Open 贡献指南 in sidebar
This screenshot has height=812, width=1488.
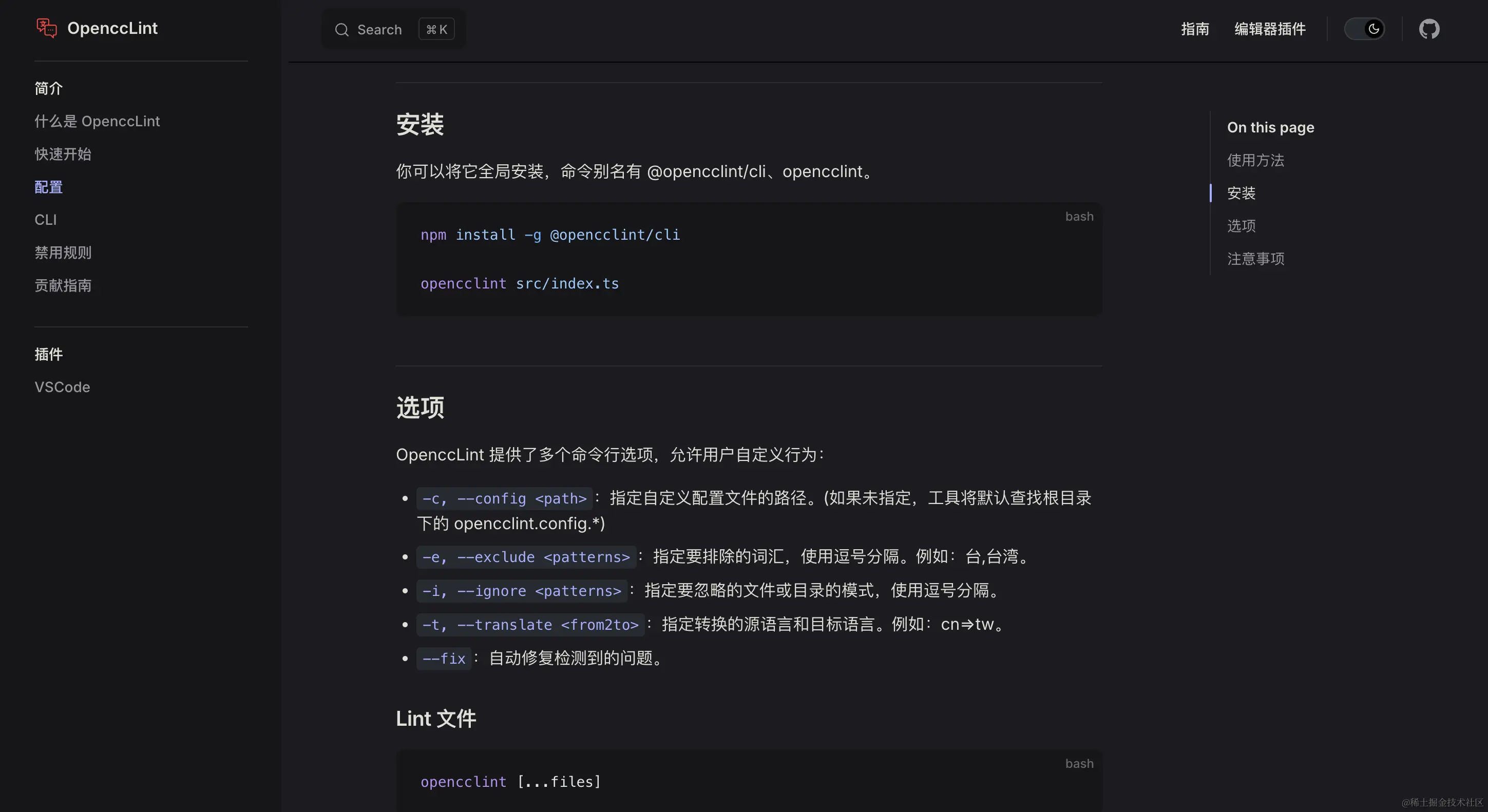click(x=63, y=285)
